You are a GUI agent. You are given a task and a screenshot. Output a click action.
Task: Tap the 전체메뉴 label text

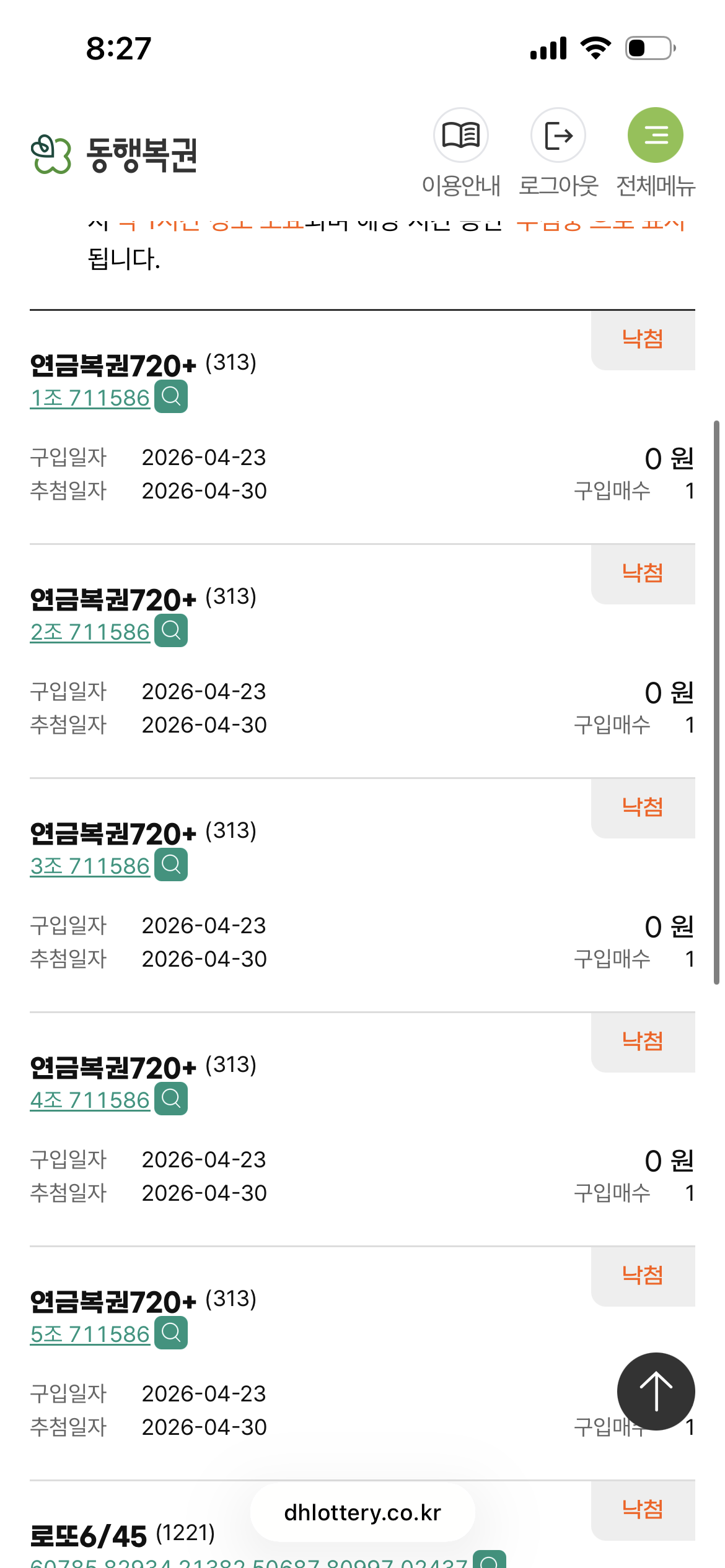[656, 186]
